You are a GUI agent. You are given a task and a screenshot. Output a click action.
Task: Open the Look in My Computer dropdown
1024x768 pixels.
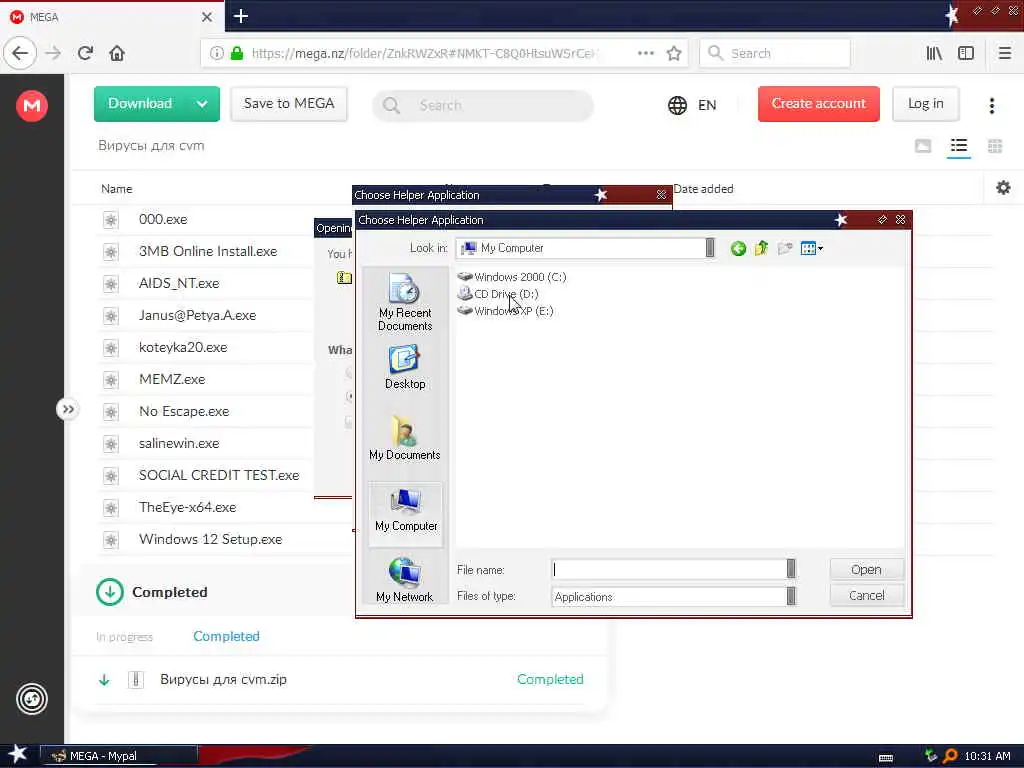pos(710,248)
